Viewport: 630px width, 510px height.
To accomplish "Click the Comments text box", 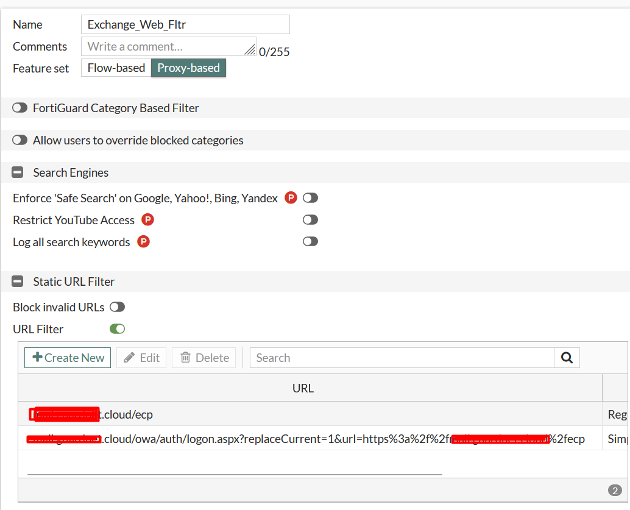I will (x=169, y=46).
